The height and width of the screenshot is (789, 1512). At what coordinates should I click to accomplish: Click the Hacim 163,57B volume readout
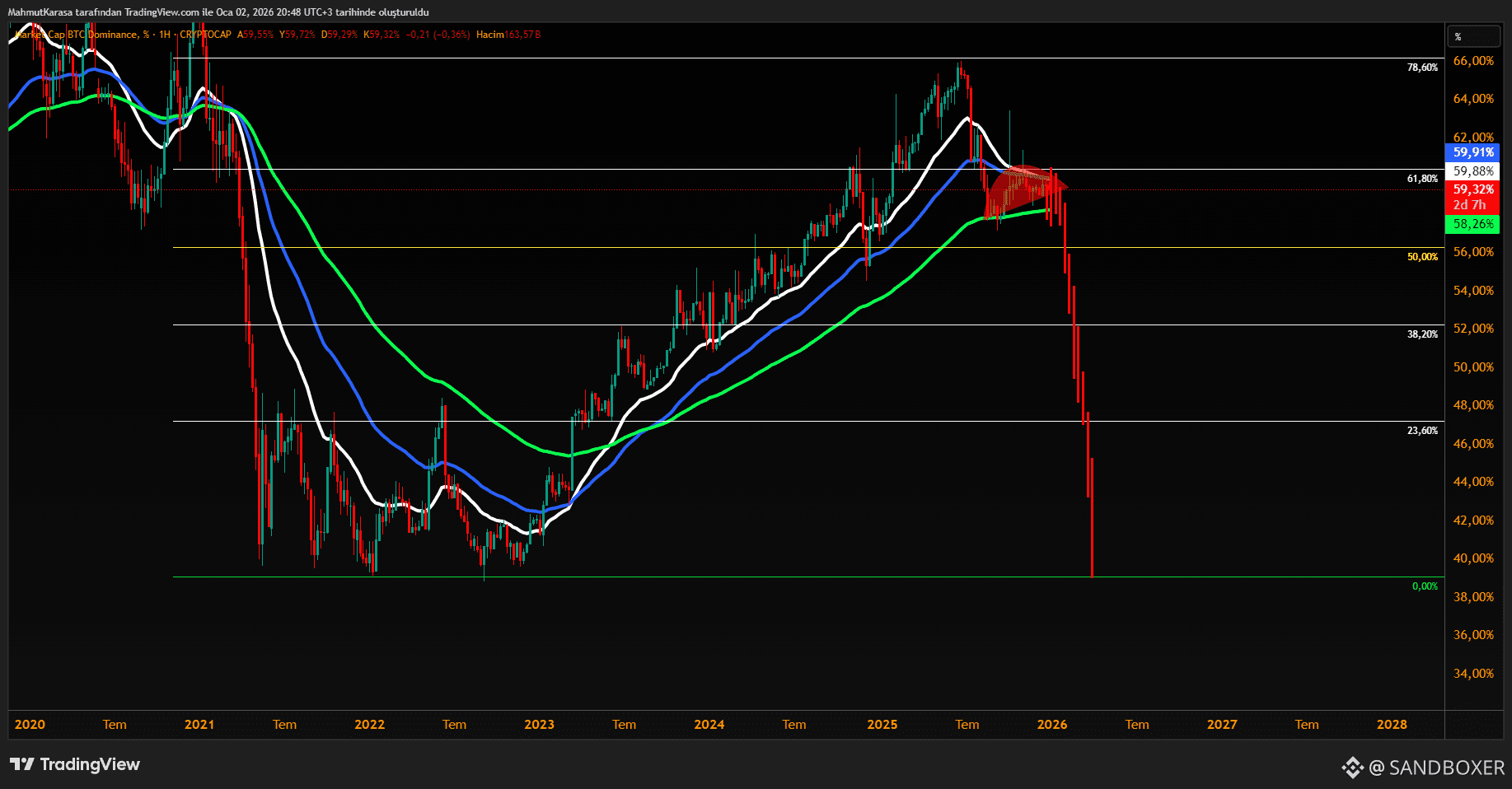point(508,35)
